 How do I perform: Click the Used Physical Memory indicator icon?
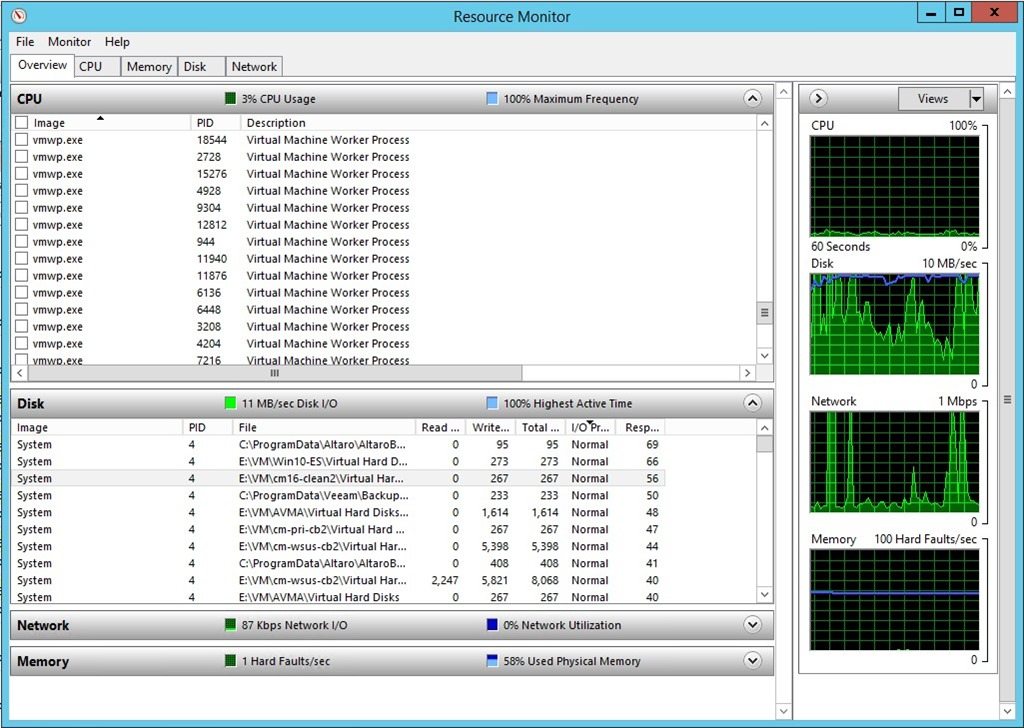(492, 661)
